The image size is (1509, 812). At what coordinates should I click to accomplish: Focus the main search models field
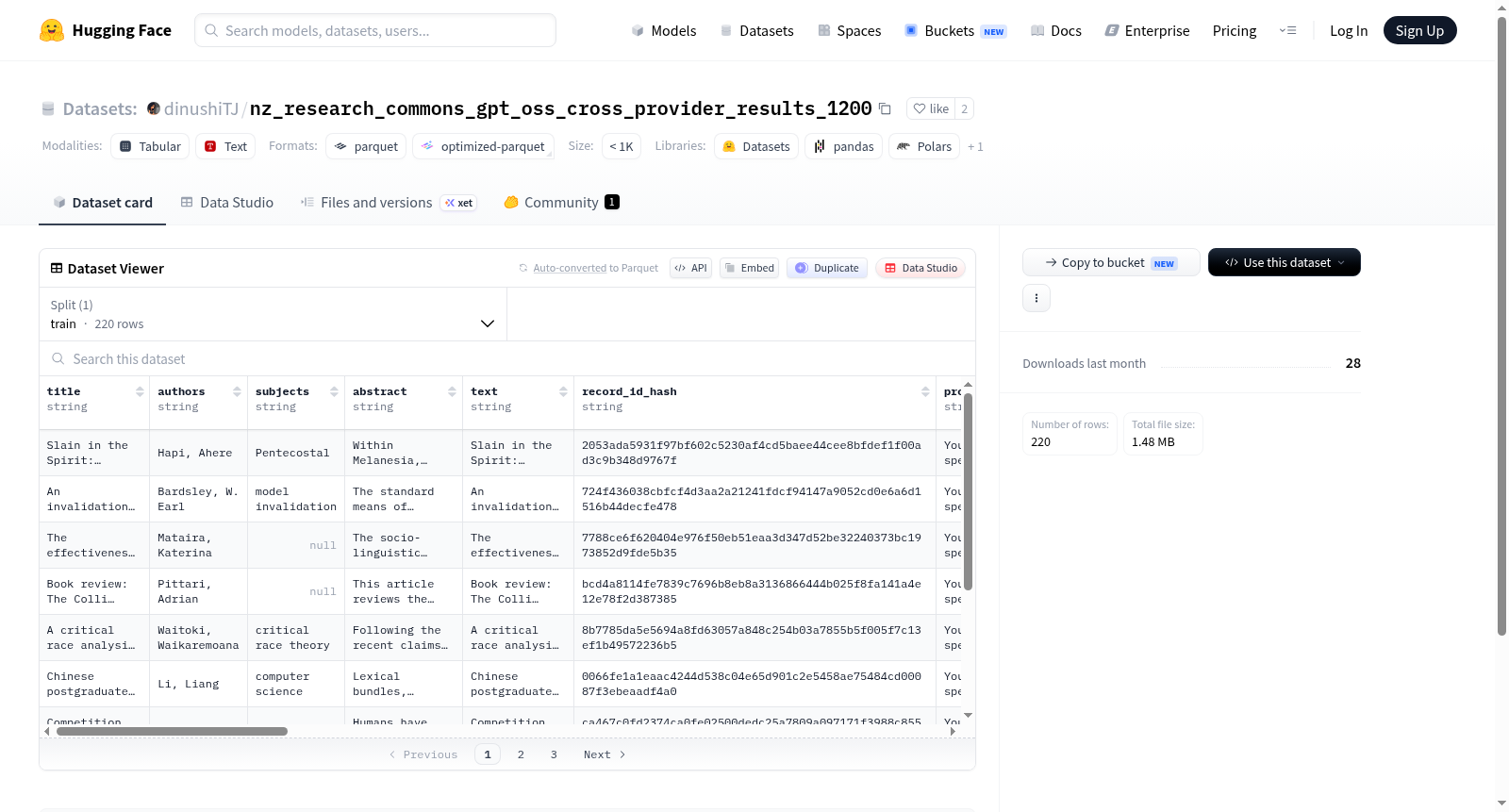(x=375, y=30)
